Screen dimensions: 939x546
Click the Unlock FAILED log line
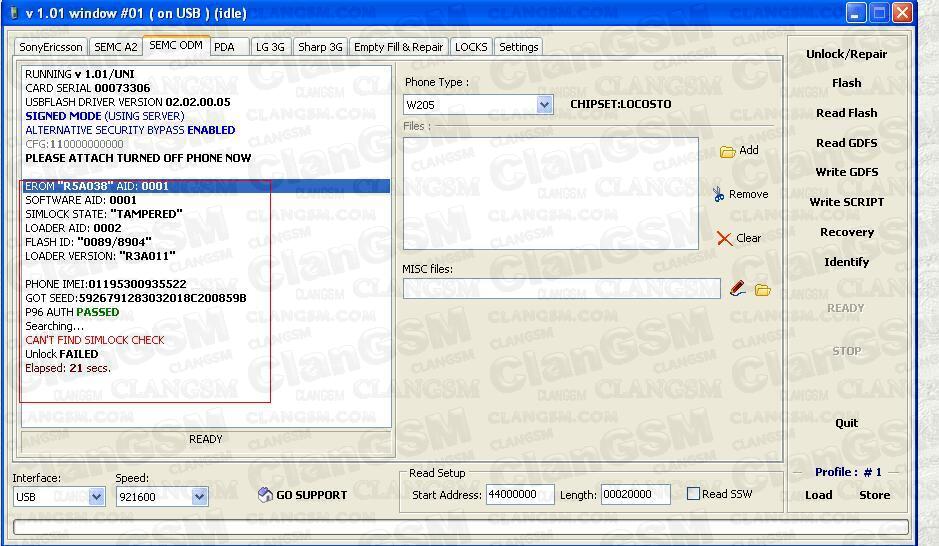click(x=62, y=354)
